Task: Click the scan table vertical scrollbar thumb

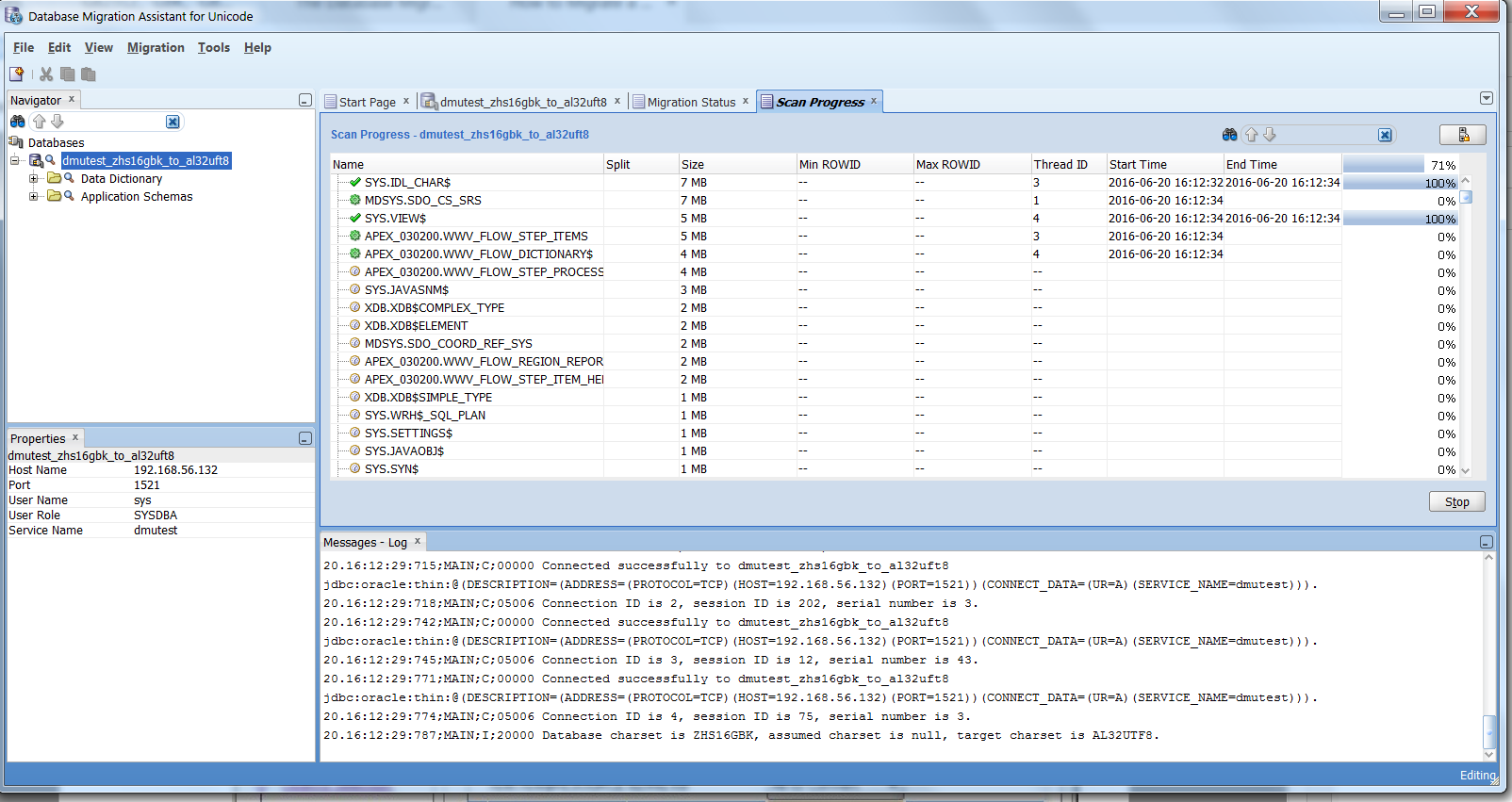Action: click(x=1466, y=197)
